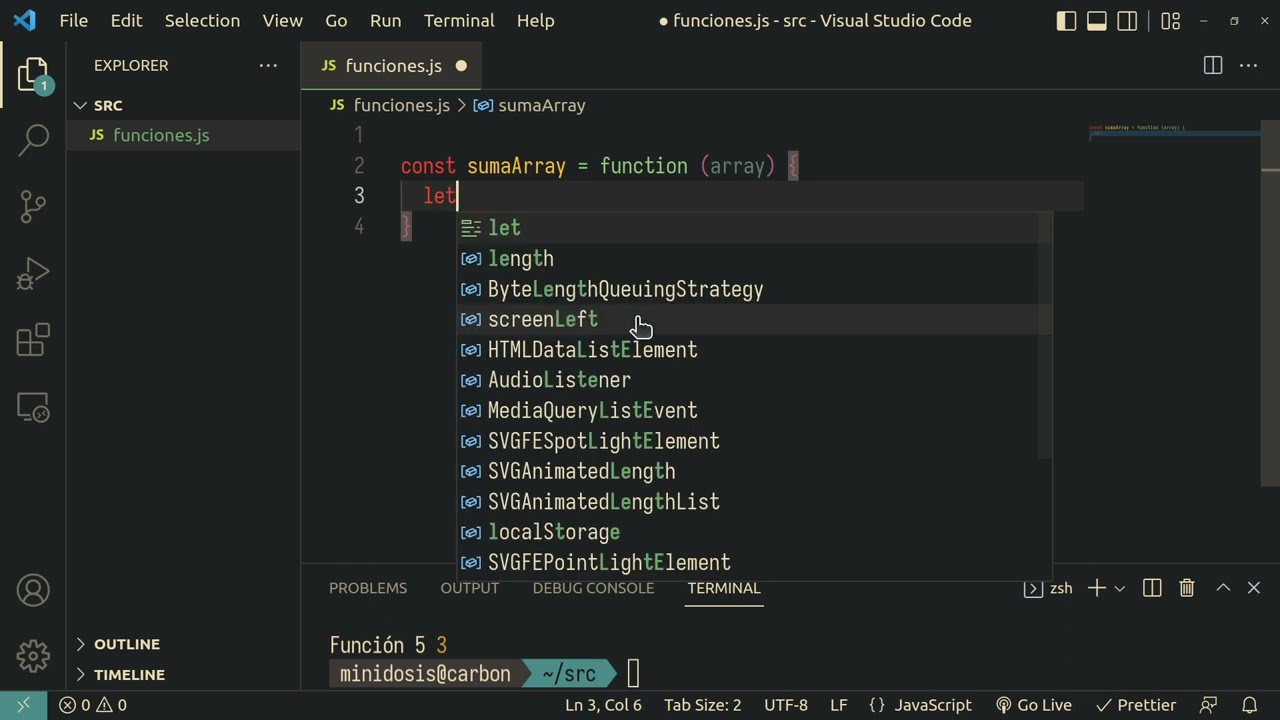The width and height of the screenshot is (1280, 720).
Task: Click the suggestion list scrollbar
Action: [1045, 335]
